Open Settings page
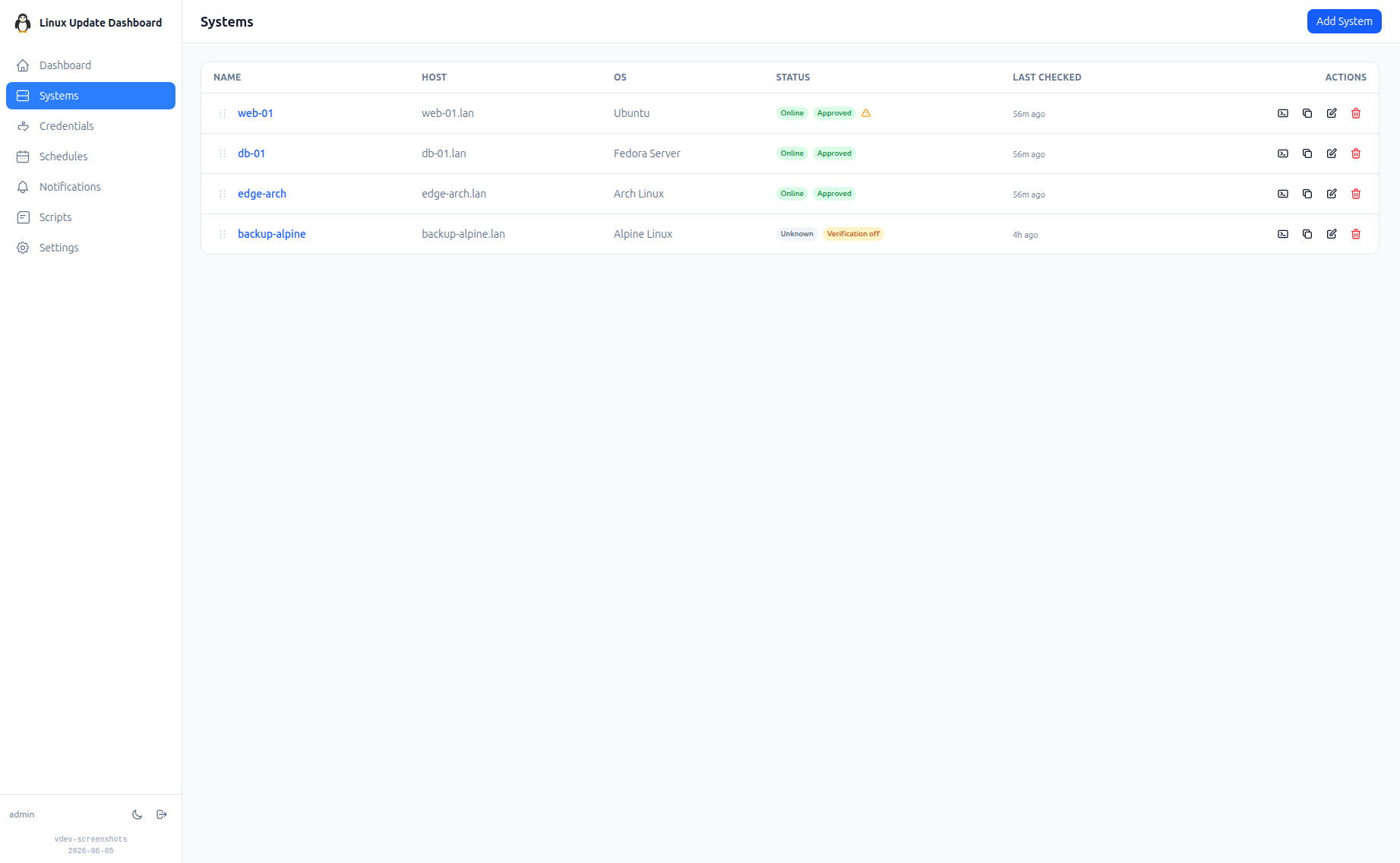1400x863 pixels. click(x=90, y=248)
